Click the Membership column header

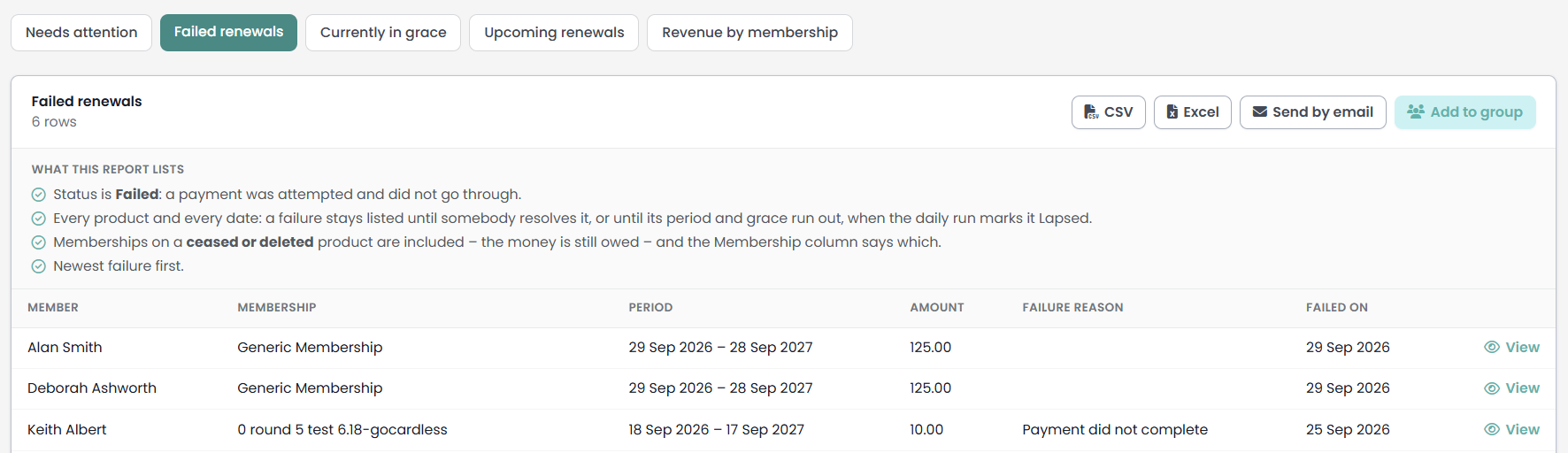tap(277, 308)
